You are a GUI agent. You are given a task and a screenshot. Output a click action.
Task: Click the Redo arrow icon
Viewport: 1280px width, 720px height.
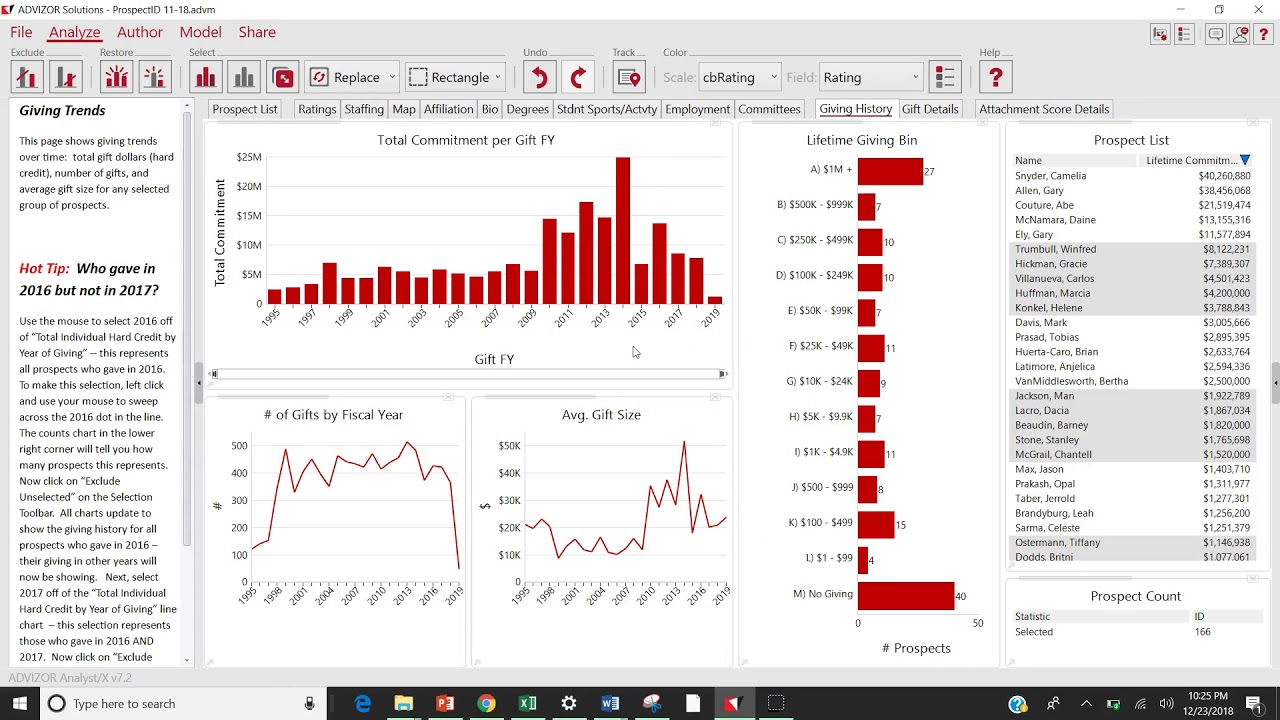578,77
